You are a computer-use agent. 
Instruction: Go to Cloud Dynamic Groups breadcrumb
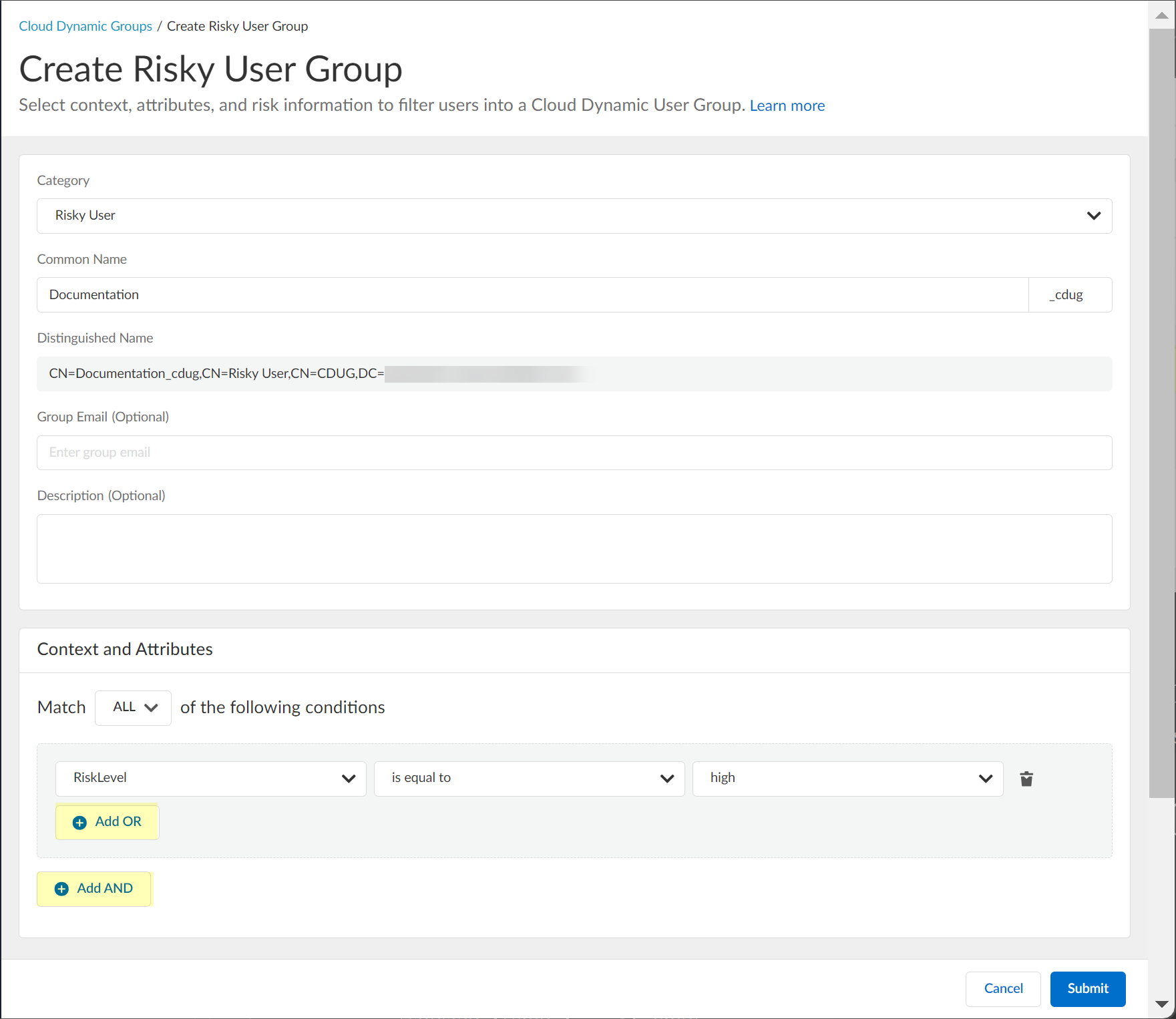click(85, 26)
